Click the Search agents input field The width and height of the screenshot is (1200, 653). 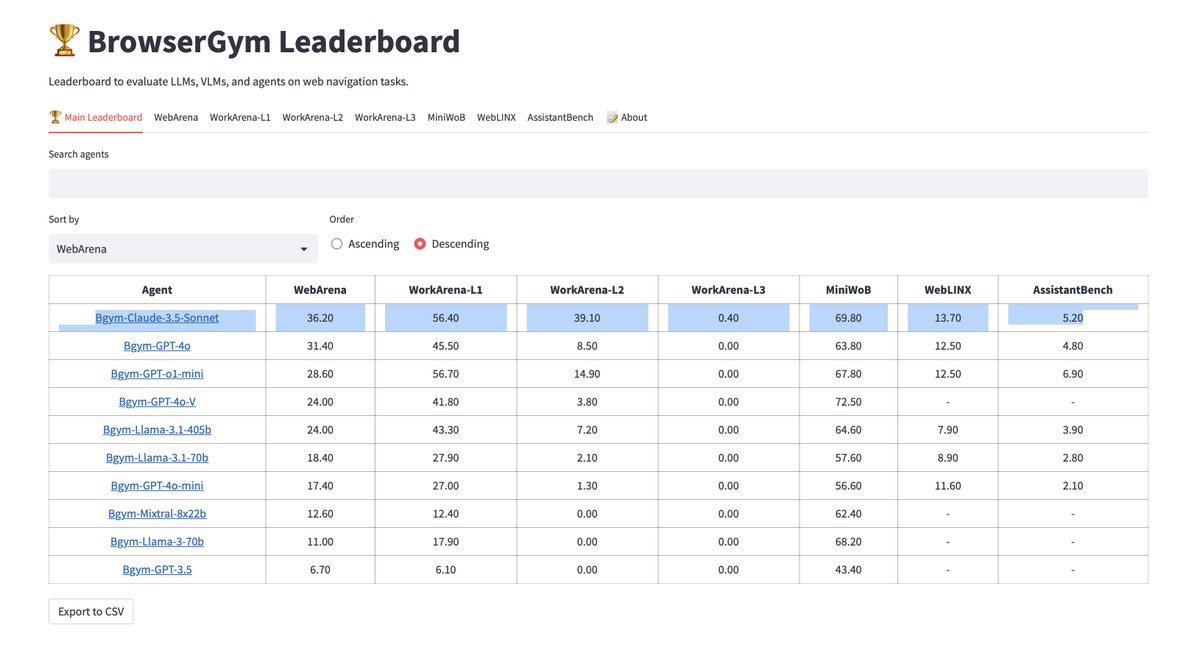[598, 183]
